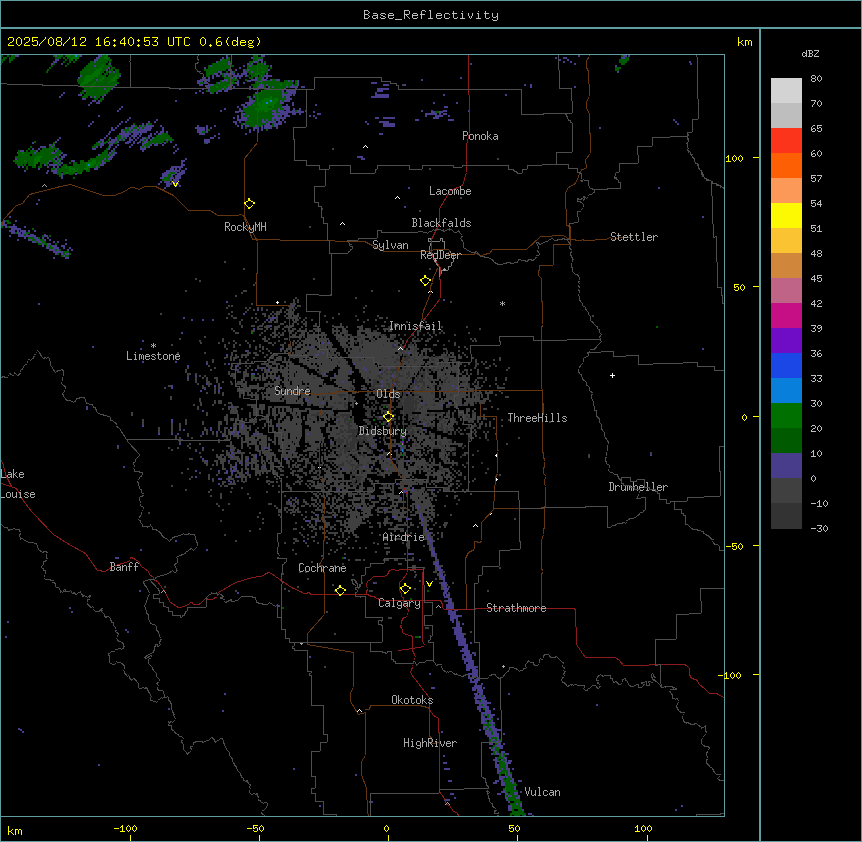The image size is (862, 842).
Task: Select the orange 57-60 dBZ legend color
Action: pyautogui.click(x=786, y=166)
